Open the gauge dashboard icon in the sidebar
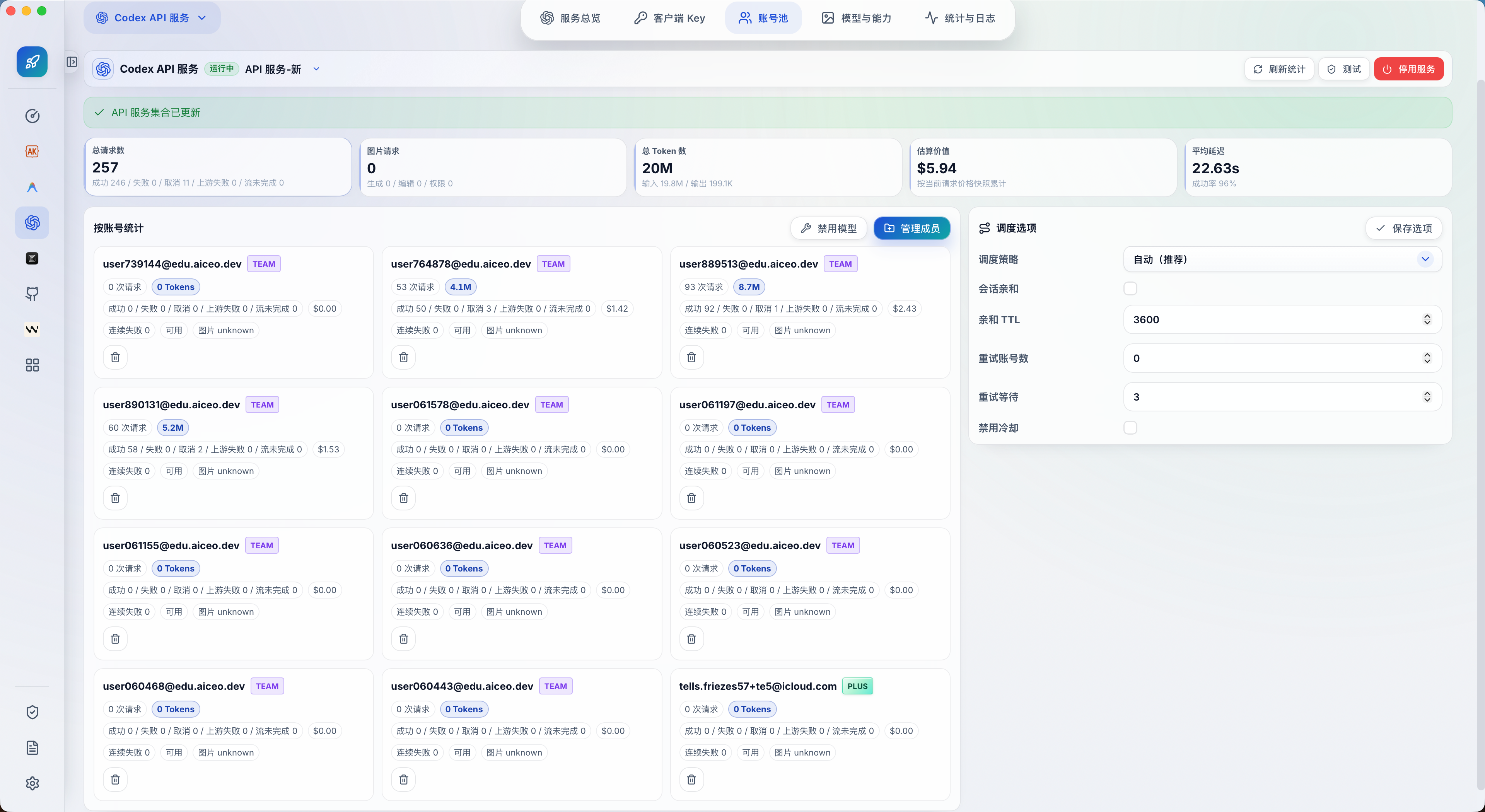Image resolution: width=1485 pixels, height=812 pixels. [32, 116]
